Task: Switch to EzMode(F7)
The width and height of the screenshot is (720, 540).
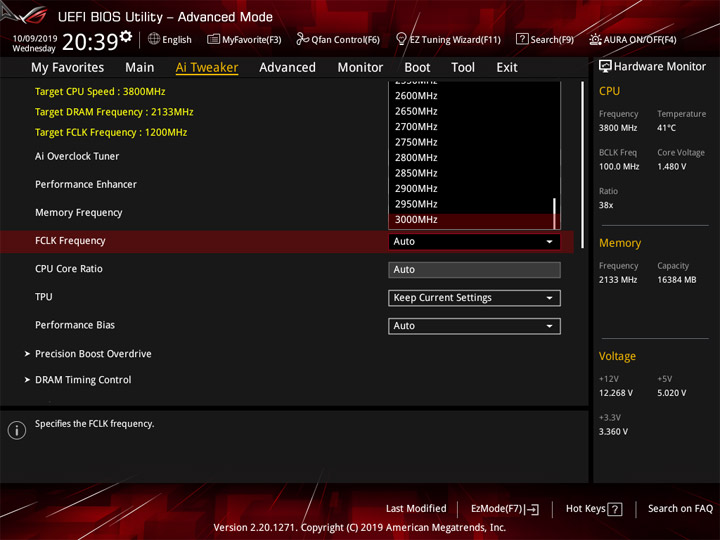Action: pos(505,509)
